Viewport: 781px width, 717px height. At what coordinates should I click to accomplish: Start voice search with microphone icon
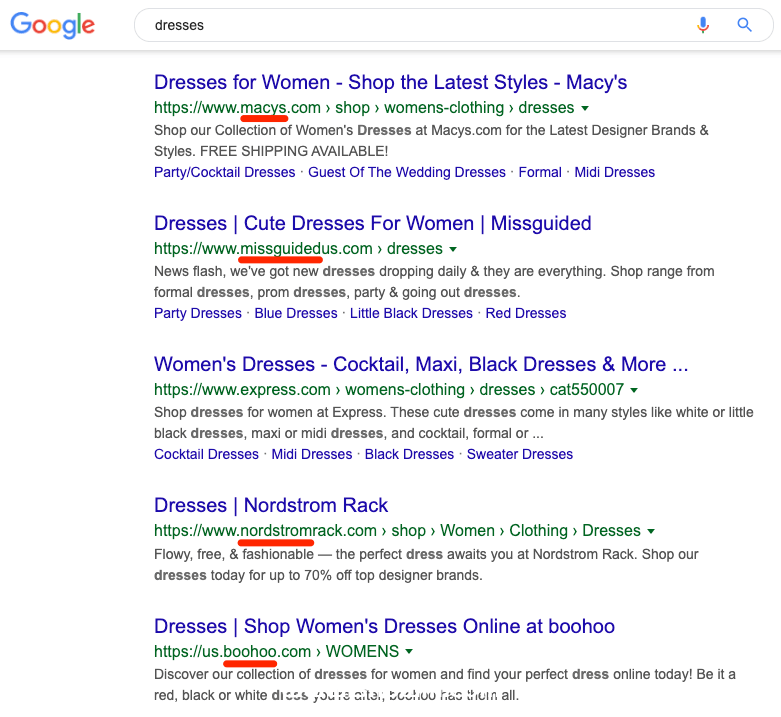[x=703, y=25]
